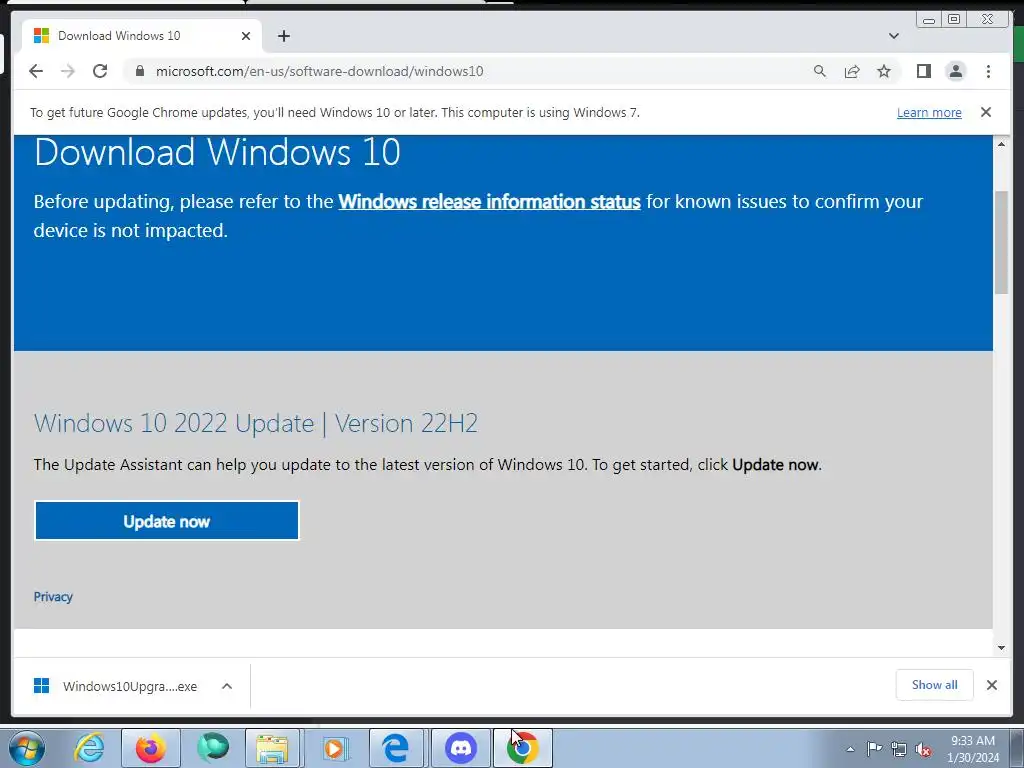
Task: Open Windows Explorer from taskbar
Action: [272, 748]
